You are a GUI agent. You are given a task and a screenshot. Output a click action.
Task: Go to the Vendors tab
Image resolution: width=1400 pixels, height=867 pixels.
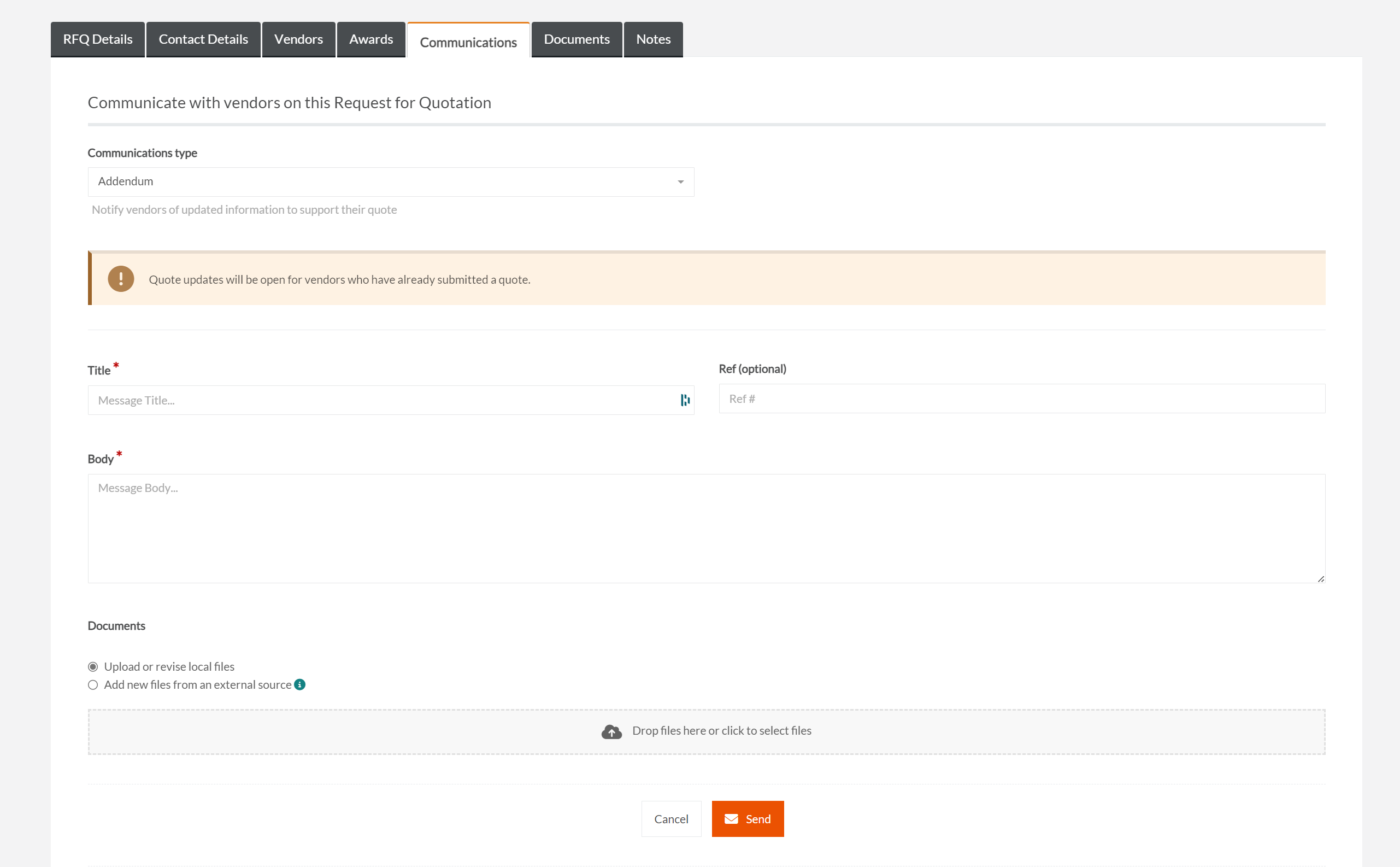pos(298,39)
